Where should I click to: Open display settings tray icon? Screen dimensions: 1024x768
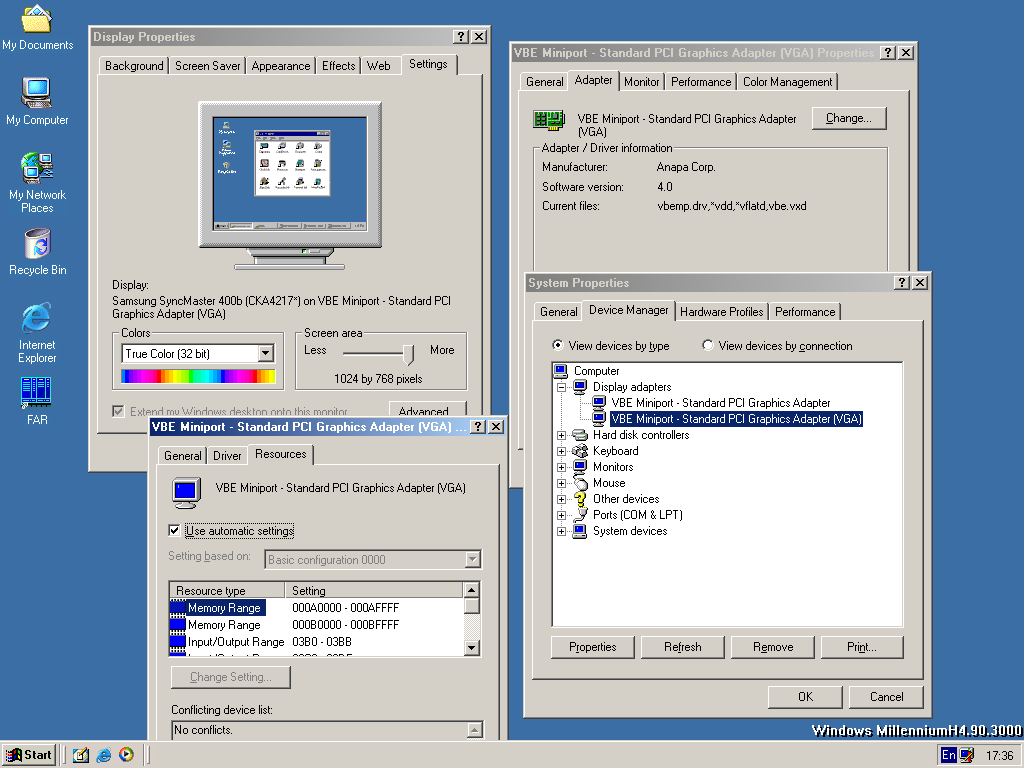967,756
